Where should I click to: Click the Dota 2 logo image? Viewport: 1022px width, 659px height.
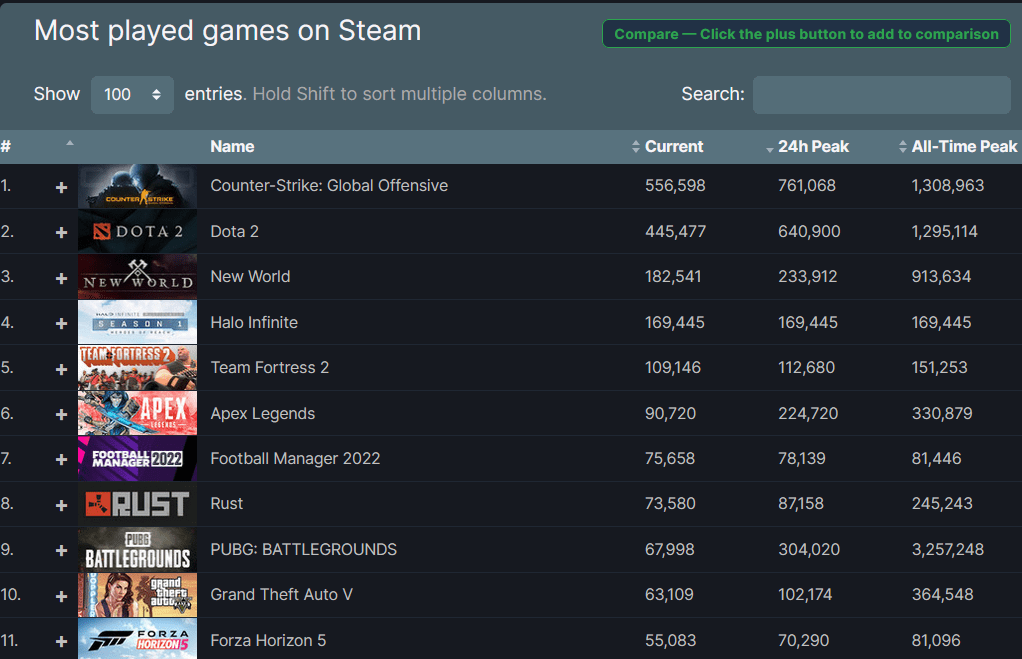(137, 231)
